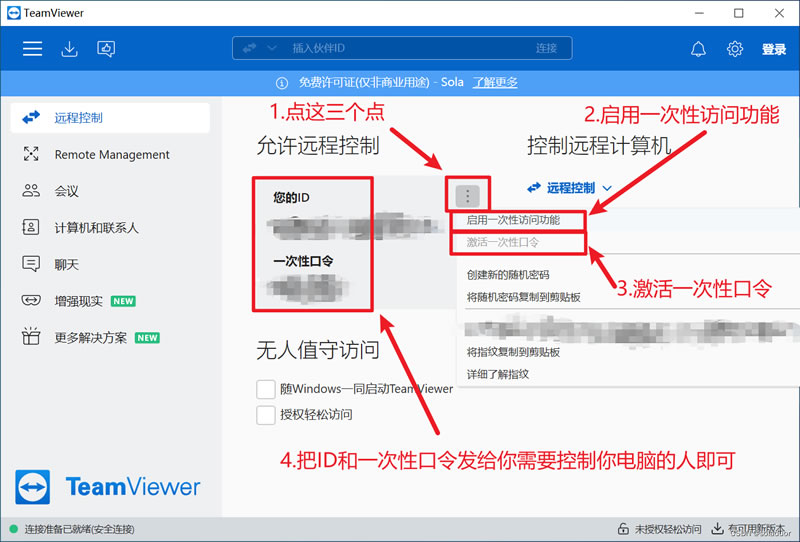Open Remote Management in sidebar
This screenshot has height=542, width=800.
pos(111,155)
